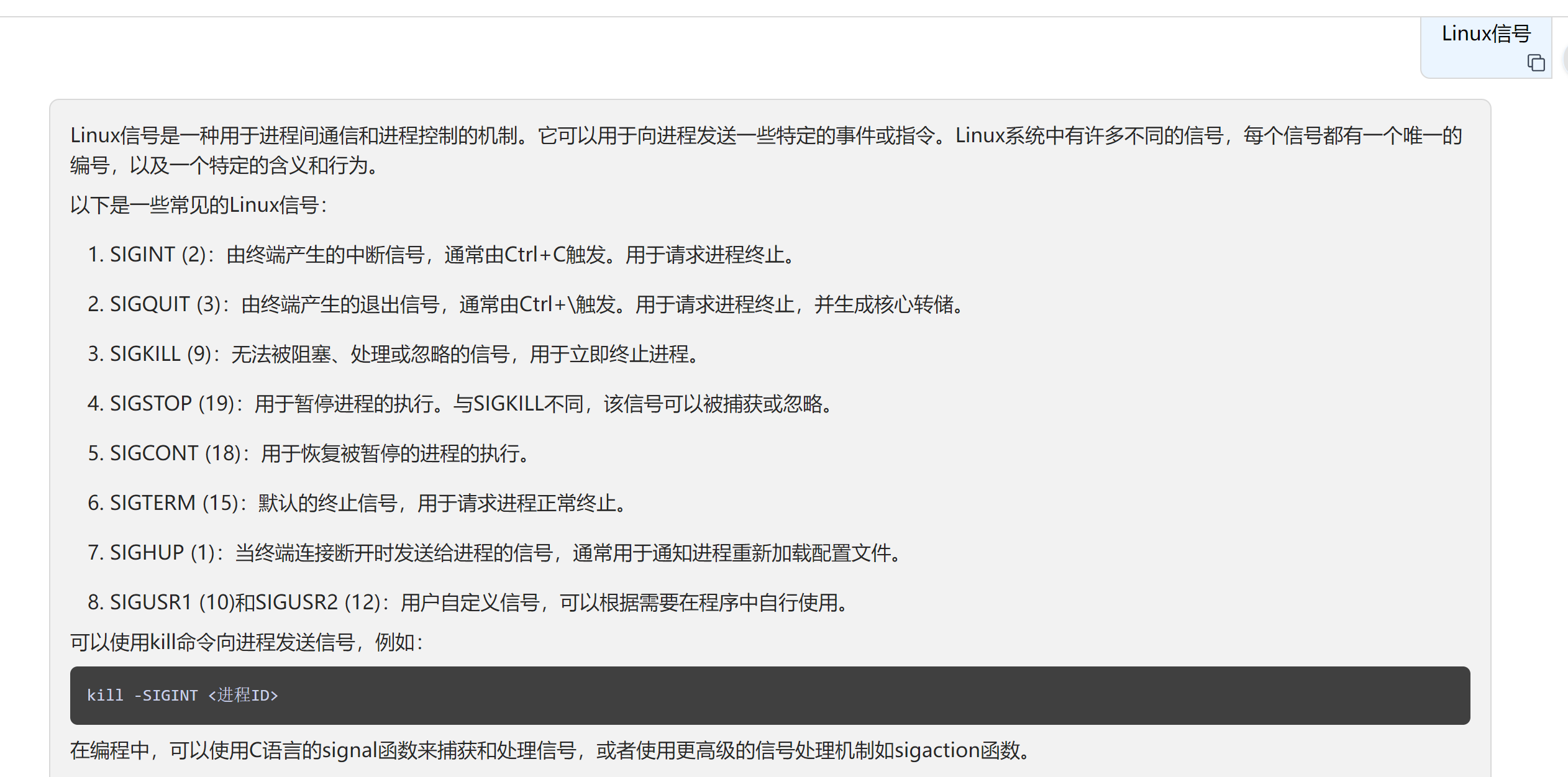Click the SIGHUP (1) list item

(495, 553)
